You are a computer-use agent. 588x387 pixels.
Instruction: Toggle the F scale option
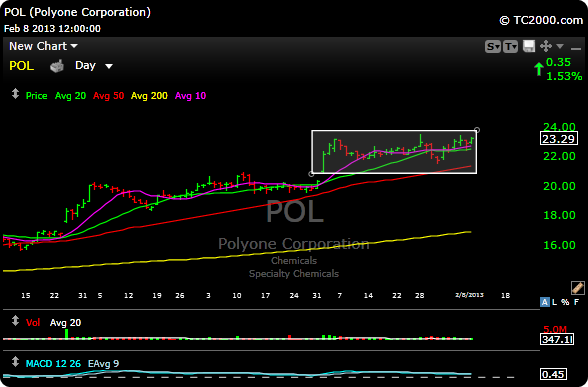pos(576,302)
